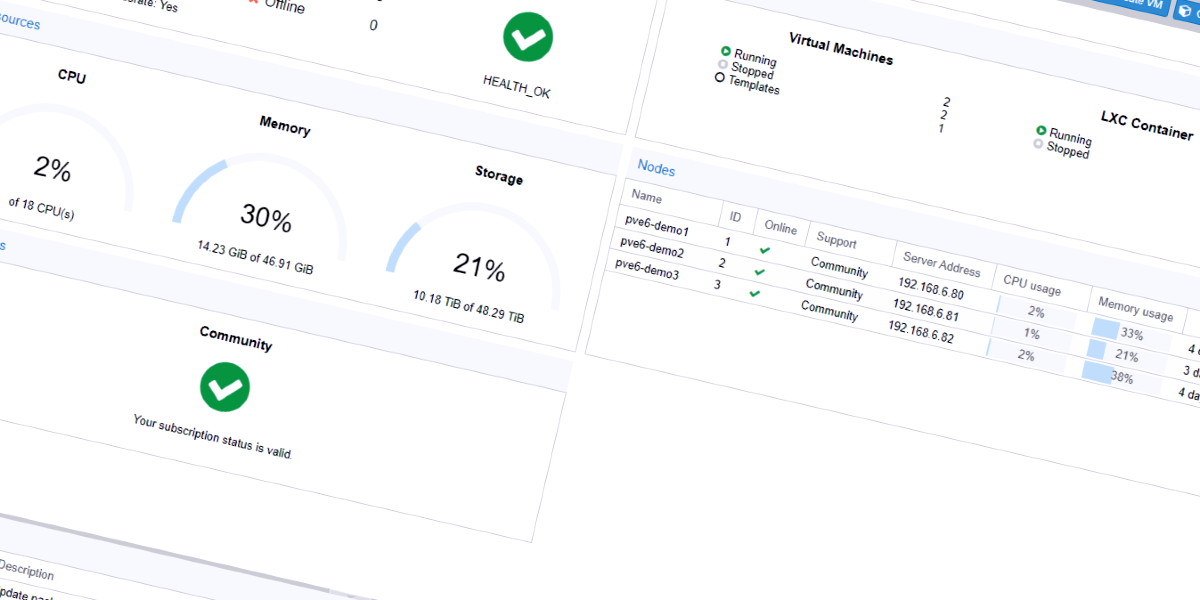Click the Virtual Machines Stopped status icon
Image resolution: width=1200 pixels, height=600 pixels.
point(722,64)
